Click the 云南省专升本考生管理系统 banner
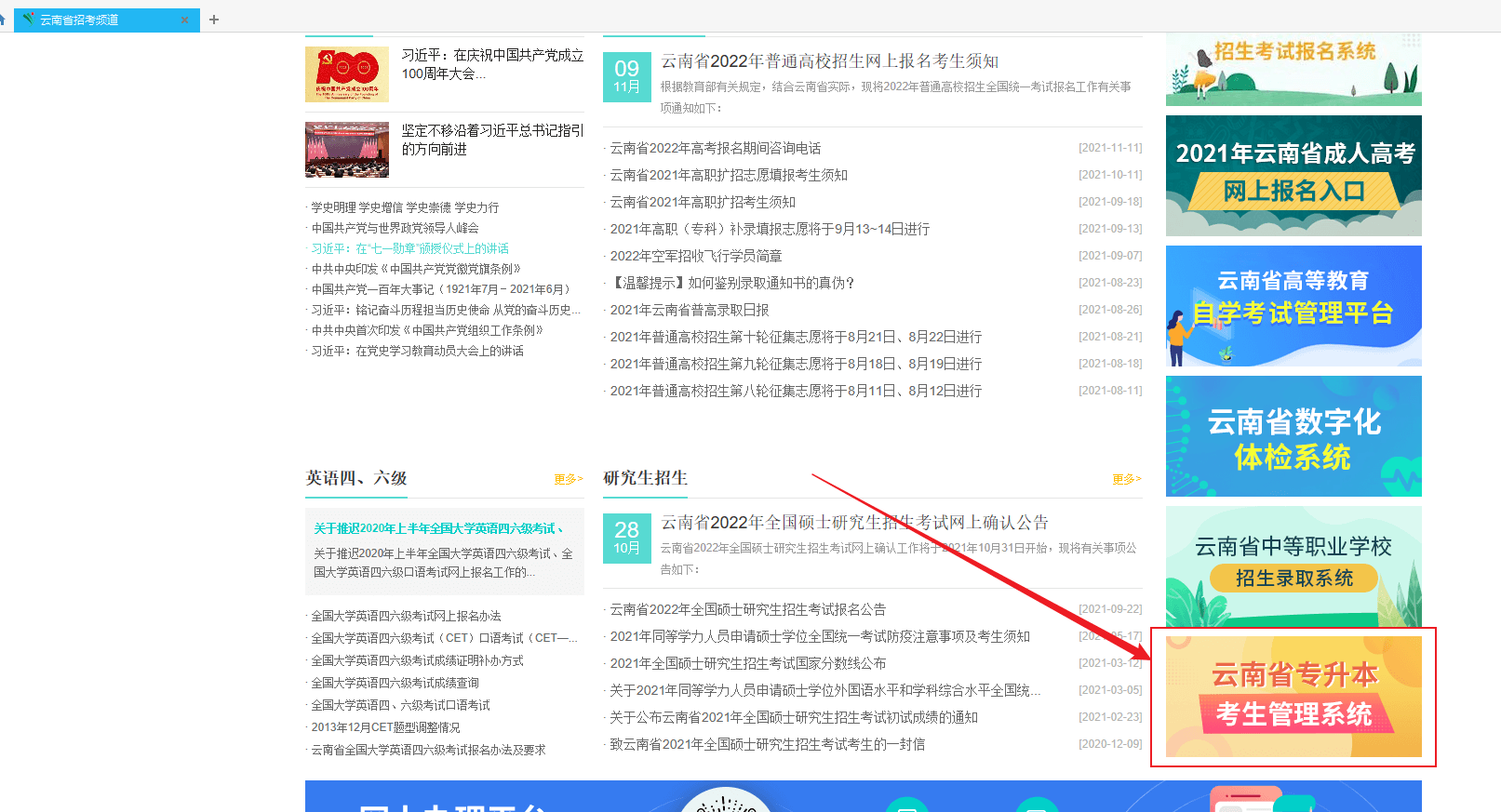This screenshot has height=812, width=1501. click(1293, 696)
